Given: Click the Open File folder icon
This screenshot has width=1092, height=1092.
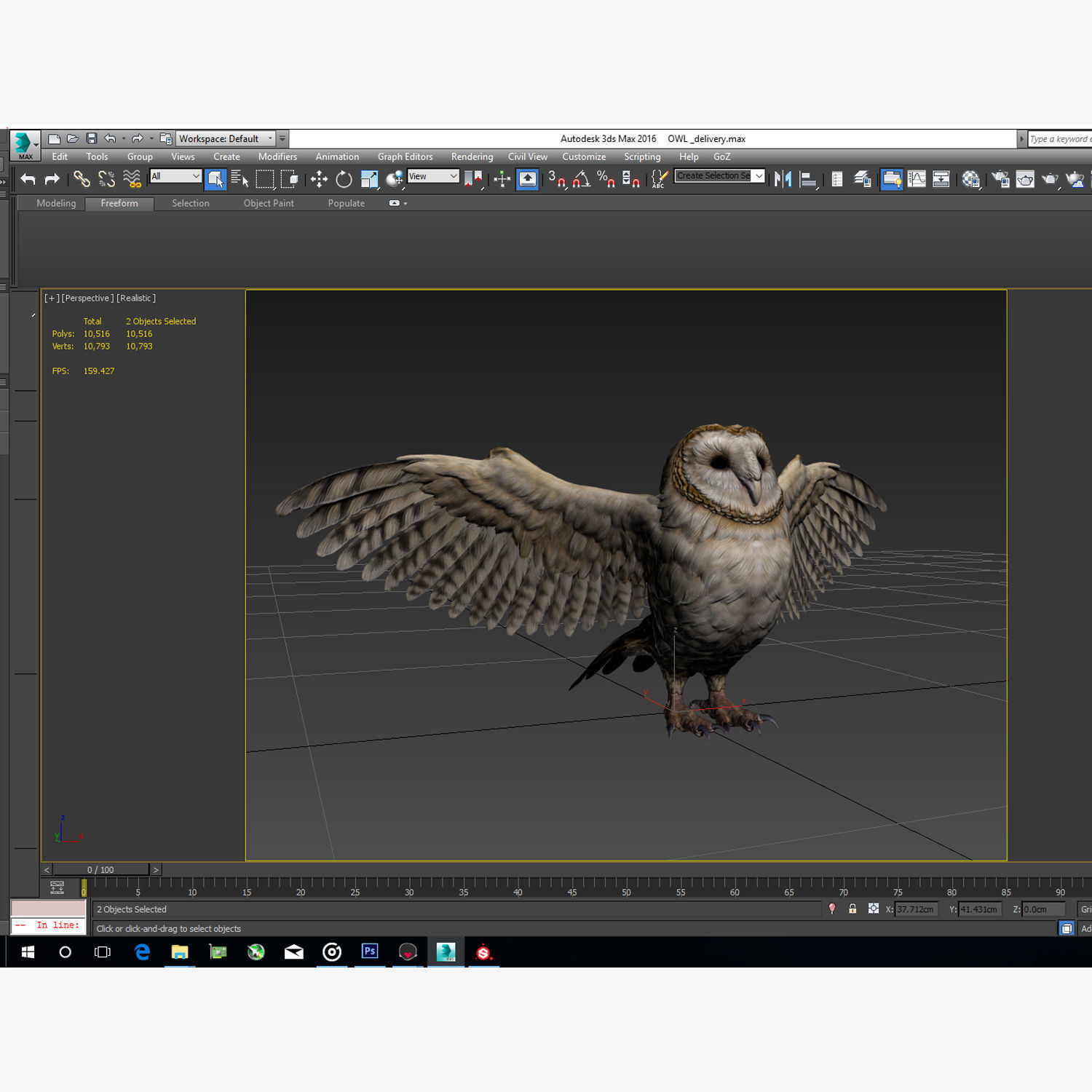Looking at the screenshot, I should (73, 138).
